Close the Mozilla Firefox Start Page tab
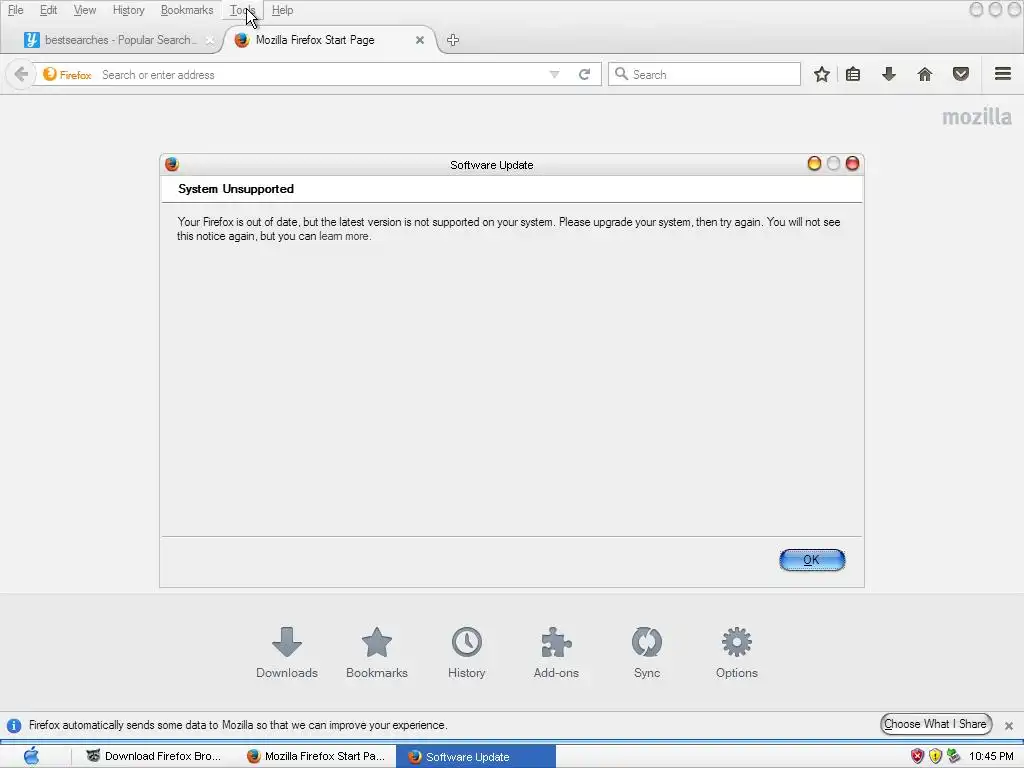Image resolution: width=1024 pixels, height=768 pixels. (420, 40)
